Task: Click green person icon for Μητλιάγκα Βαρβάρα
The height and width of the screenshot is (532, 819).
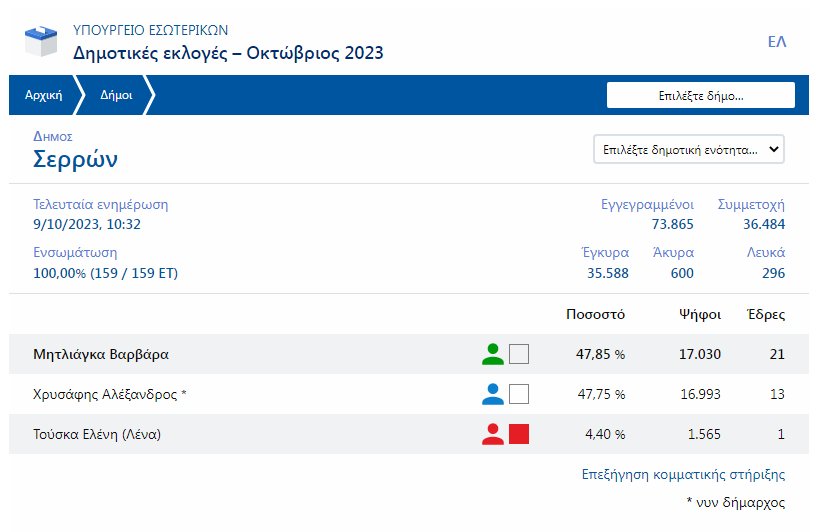Action: (x=492, y=354)
